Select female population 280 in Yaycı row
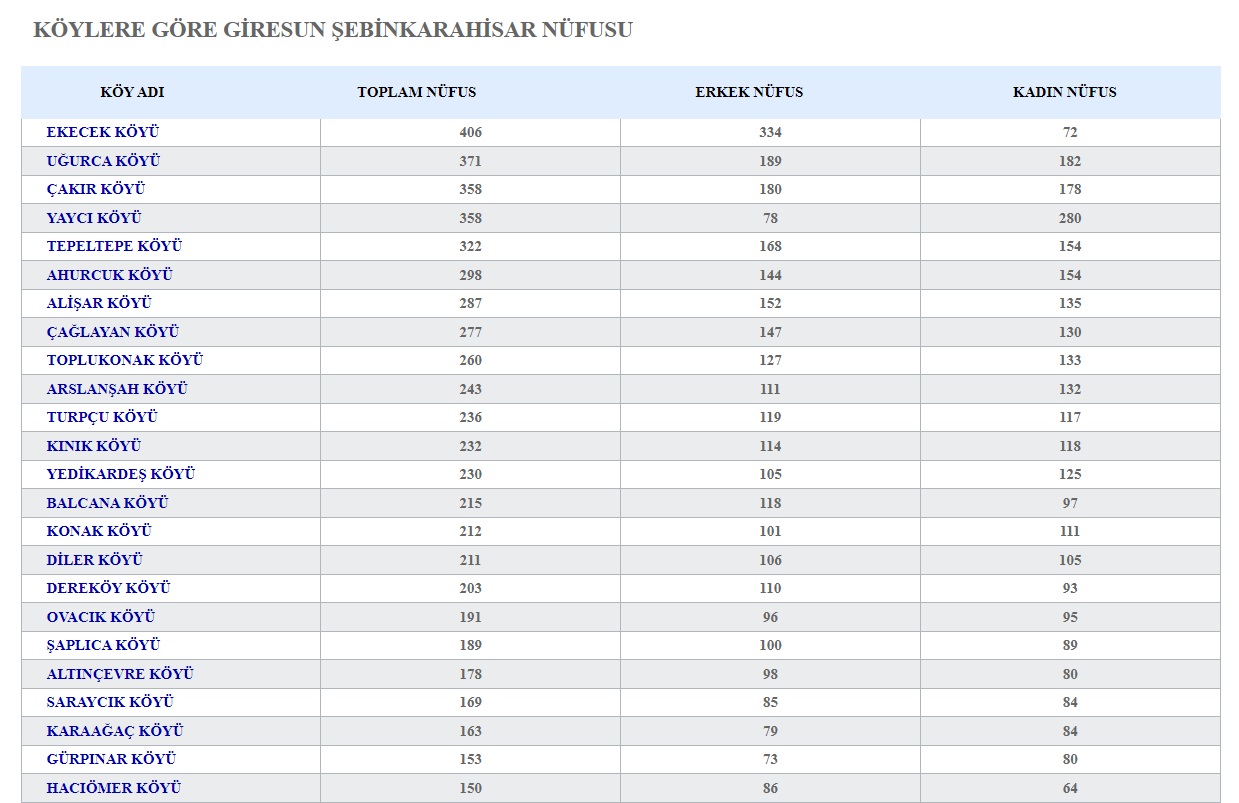This screenshot has height=803, width=1239. (1071, 218)
